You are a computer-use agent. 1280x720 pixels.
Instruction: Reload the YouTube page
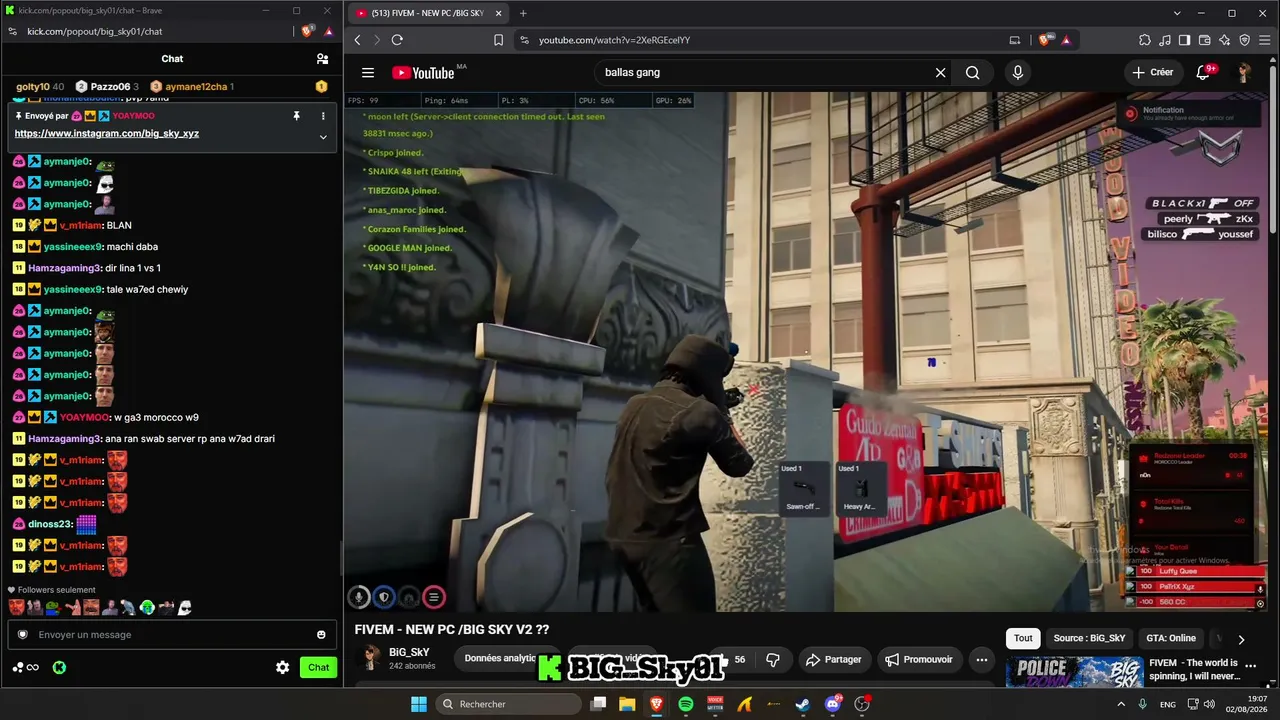tap(397, 40)
